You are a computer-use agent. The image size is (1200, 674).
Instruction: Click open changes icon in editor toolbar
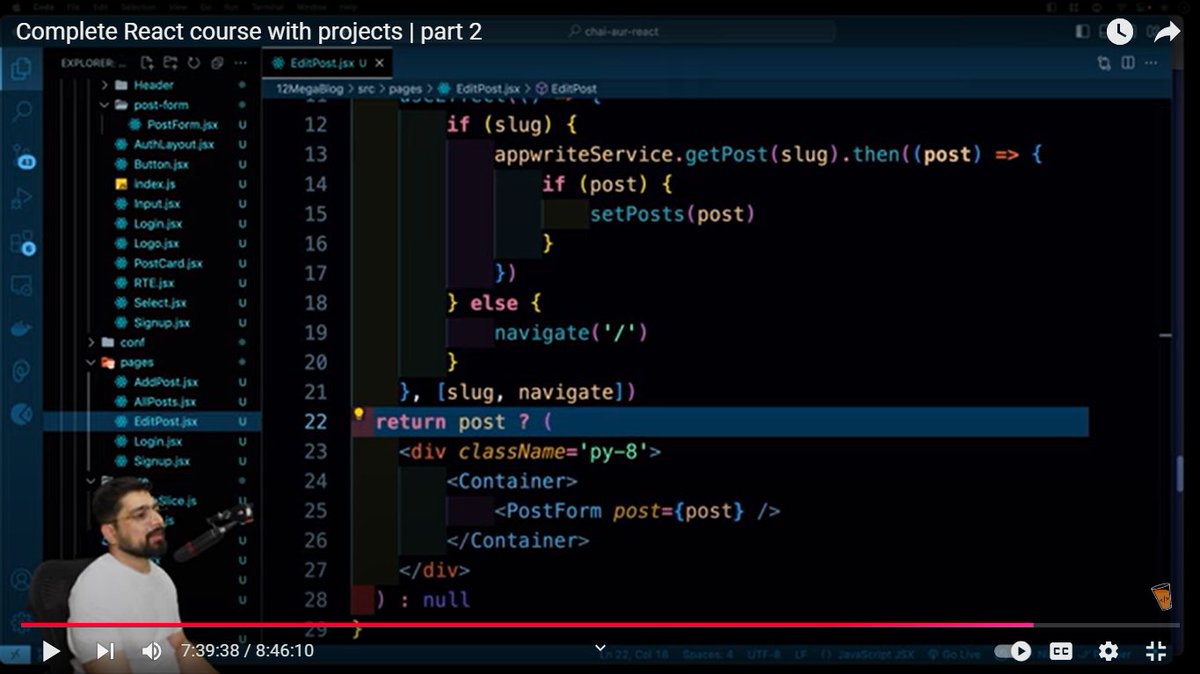1104,63
